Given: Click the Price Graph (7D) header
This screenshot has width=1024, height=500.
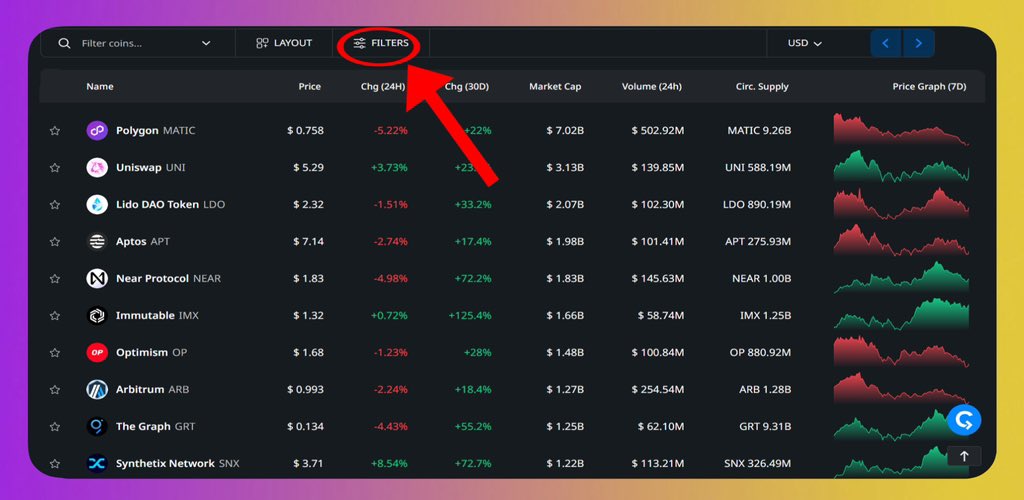Looking at the screenshot, I should 929,86.
